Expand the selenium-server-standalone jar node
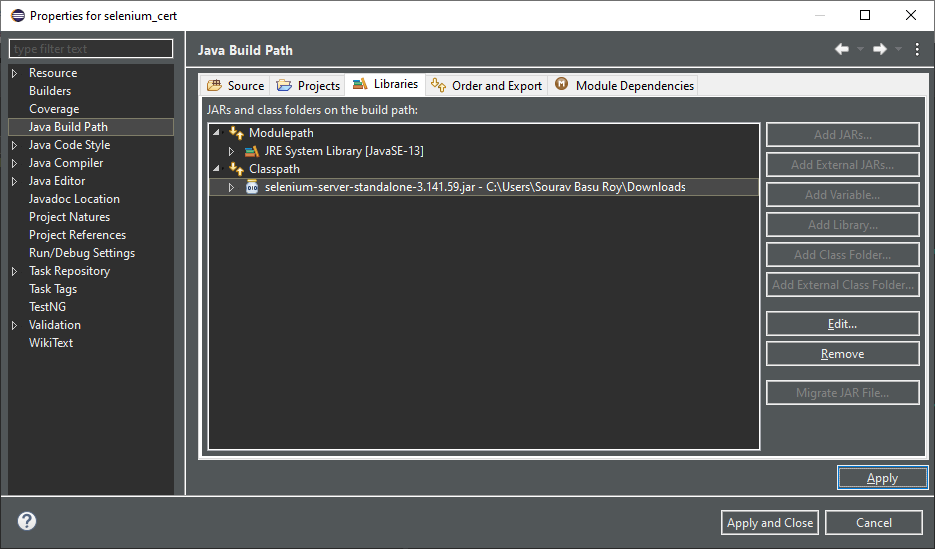Screen dimensions: 935x549 pos(231,187)
